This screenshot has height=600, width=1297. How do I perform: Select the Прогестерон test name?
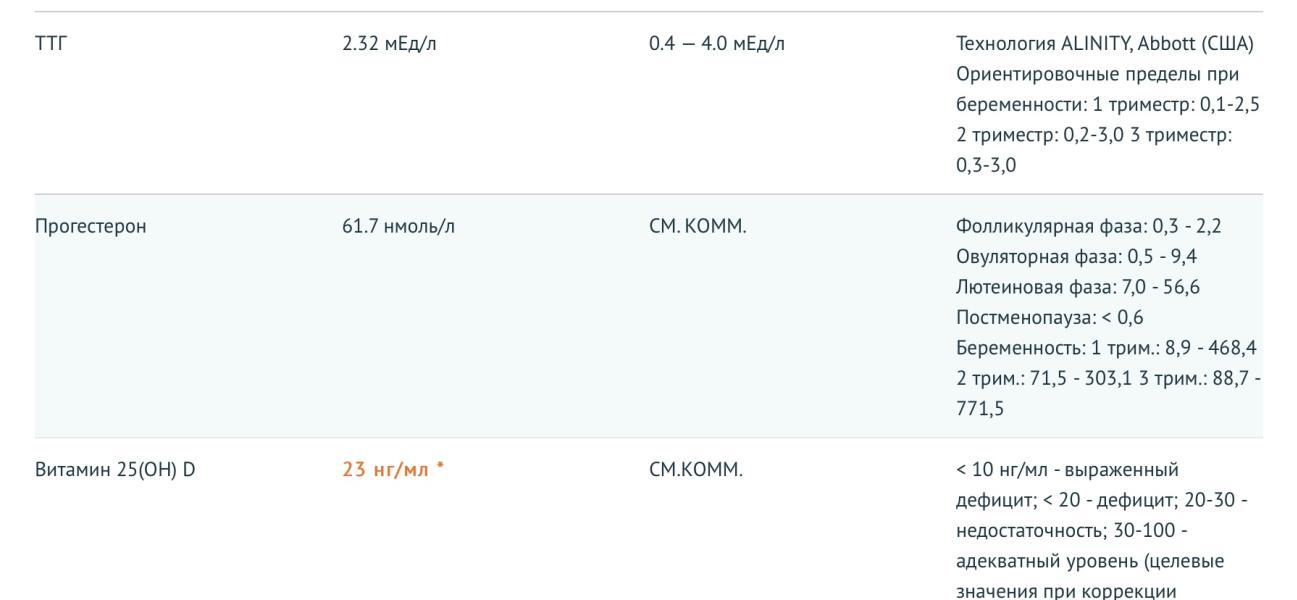point(90,227)
